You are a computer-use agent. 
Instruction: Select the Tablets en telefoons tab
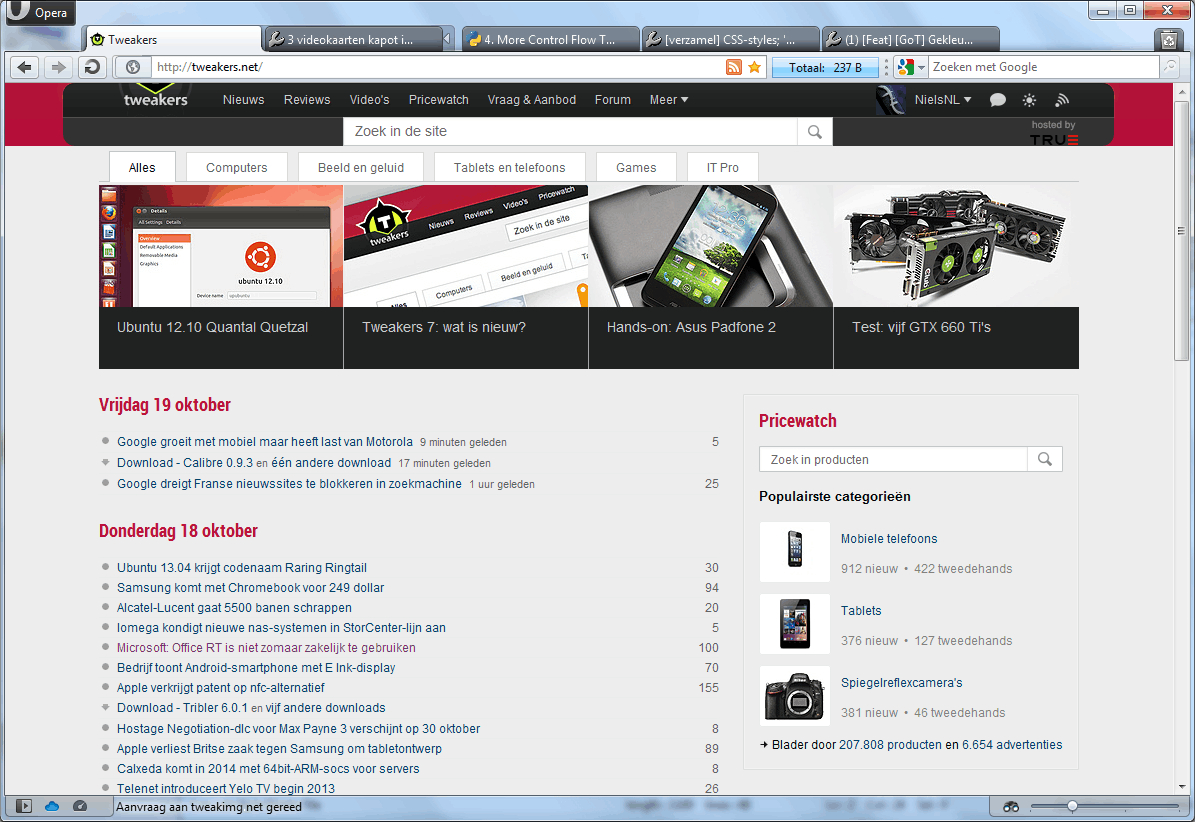[509, 168]
